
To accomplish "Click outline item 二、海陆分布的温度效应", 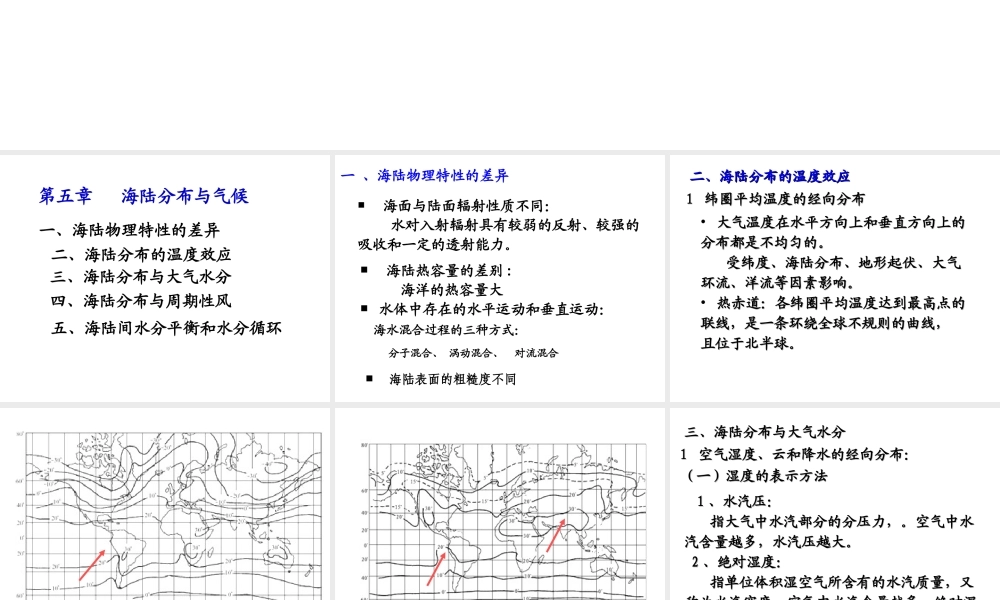I will pyautogui.click(x=141, y=254).
